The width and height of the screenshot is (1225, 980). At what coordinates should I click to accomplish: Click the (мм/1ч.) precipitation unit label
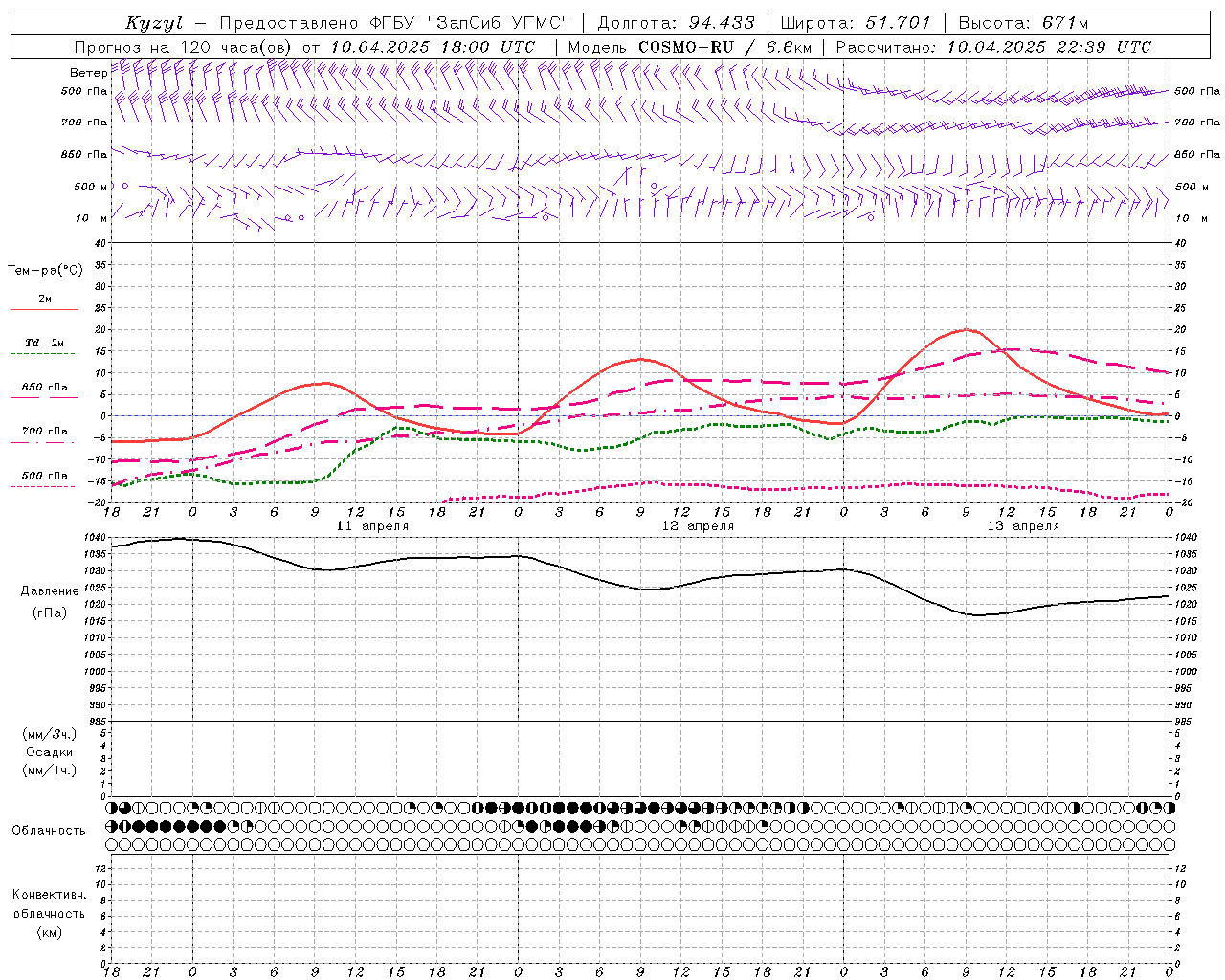coord(50,770)
